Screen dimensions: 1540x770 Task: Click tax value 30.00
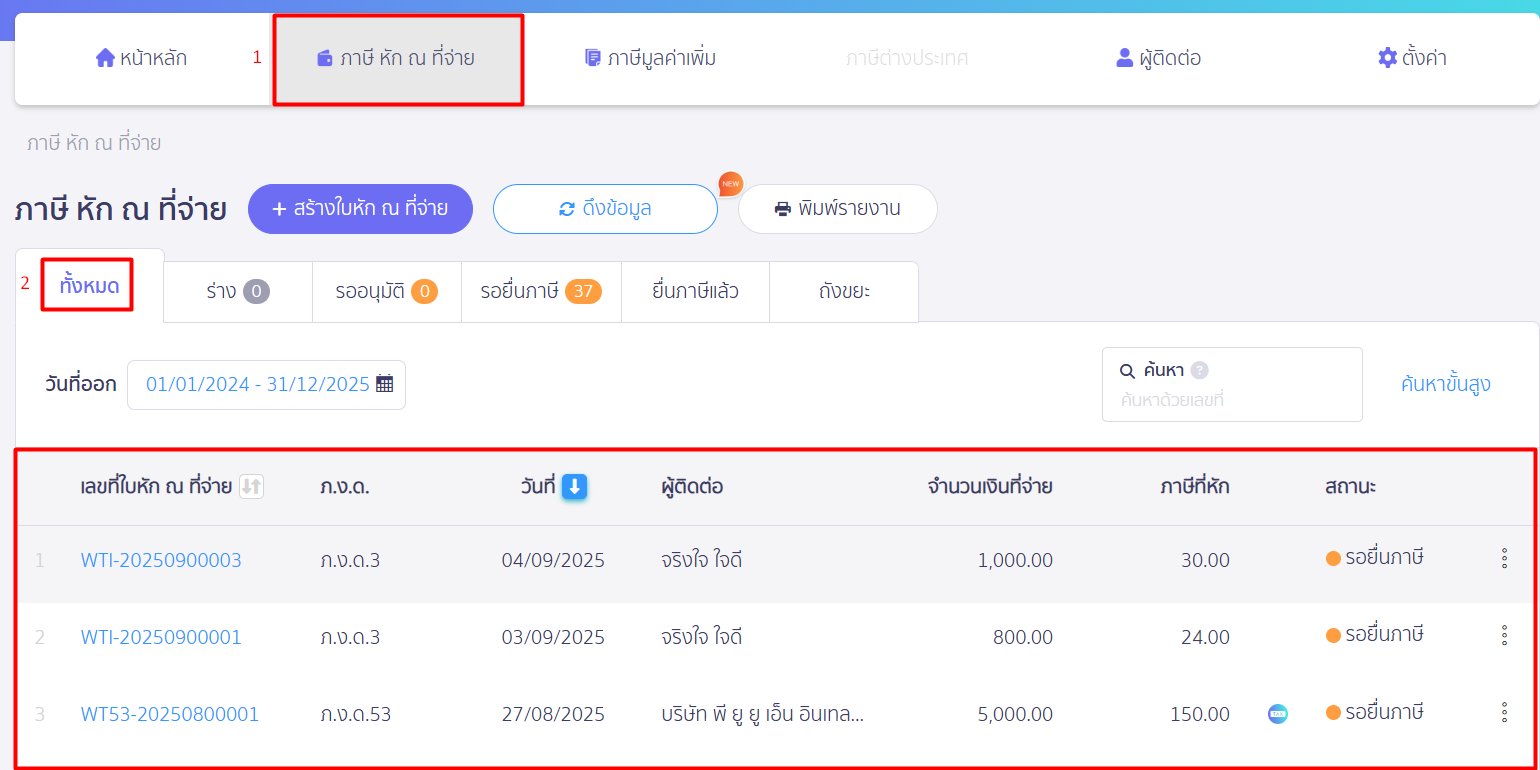point(1205,560)
